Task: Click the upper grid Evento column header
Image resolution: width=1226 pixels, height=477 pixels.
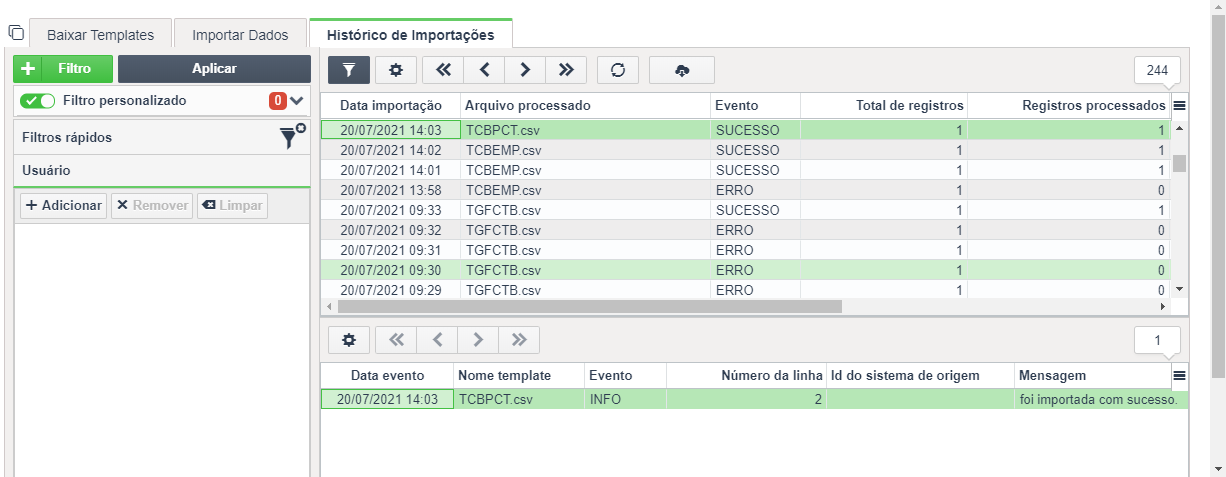Action: [755, 105]
